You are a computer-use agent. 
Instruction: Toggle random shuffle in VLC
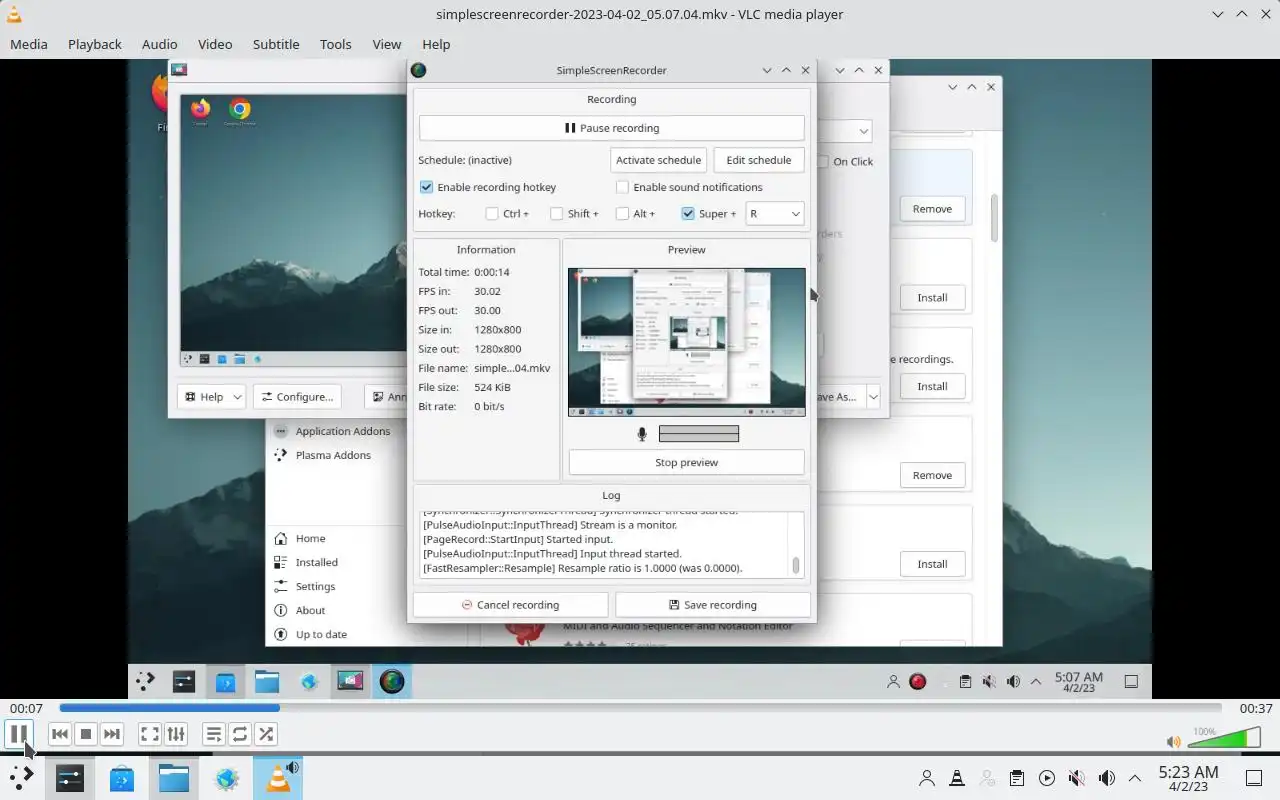266,734
